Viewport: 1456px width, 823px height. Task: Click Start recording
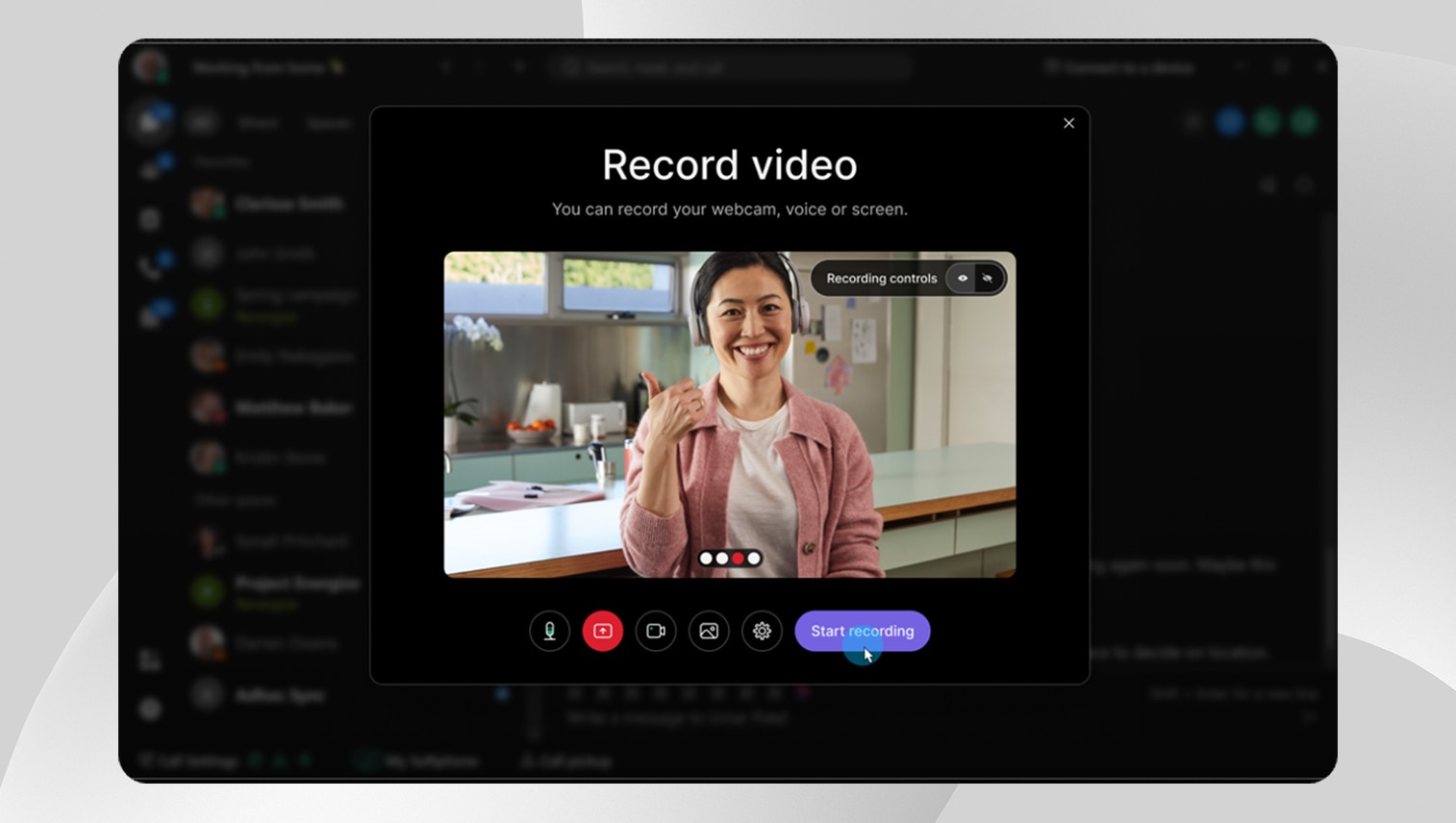point(863,631)
